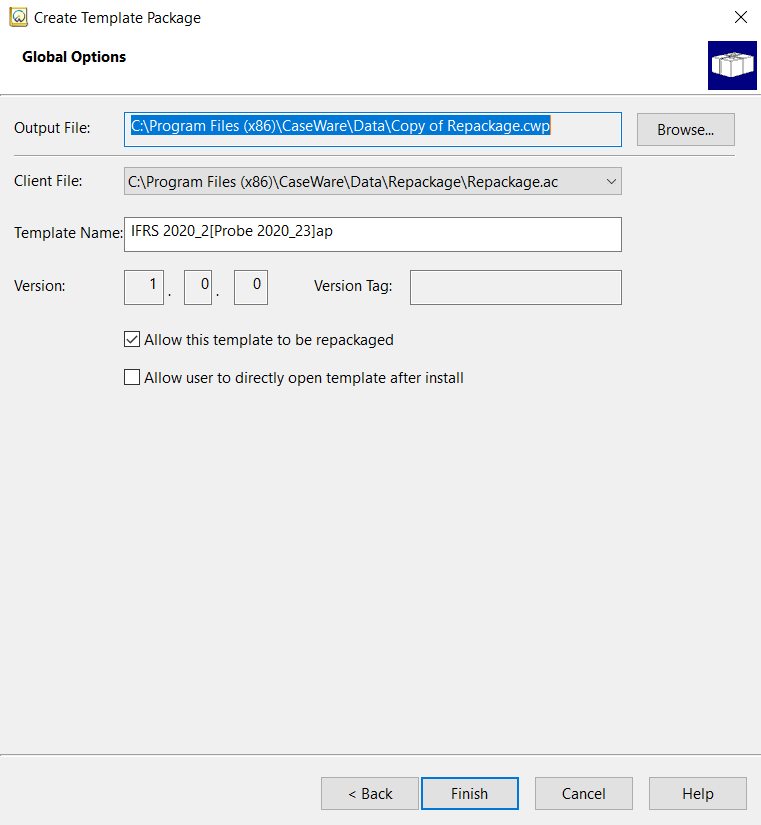The width and height of the screenshot is (761, 825).
Task: Go back with the < Back button
Action: tap(370, 793)
